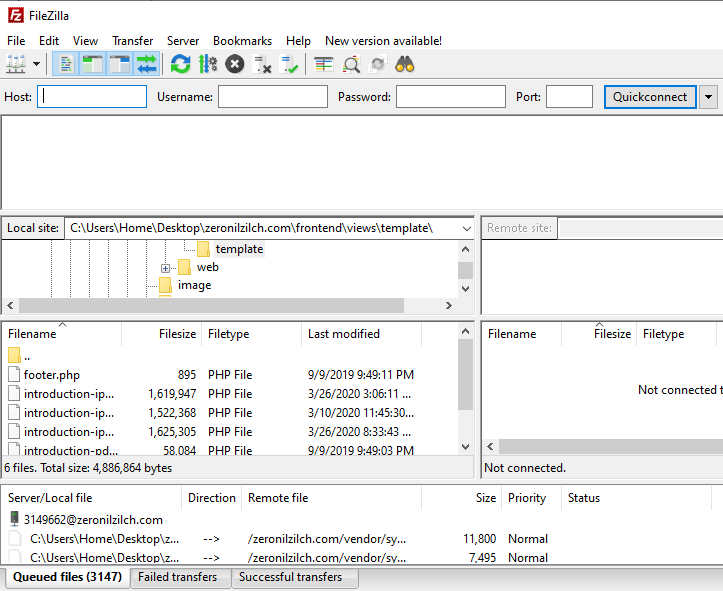The image size is (723, 591).
Task: Select queued file with size 7,495
Action: point(360,557)
